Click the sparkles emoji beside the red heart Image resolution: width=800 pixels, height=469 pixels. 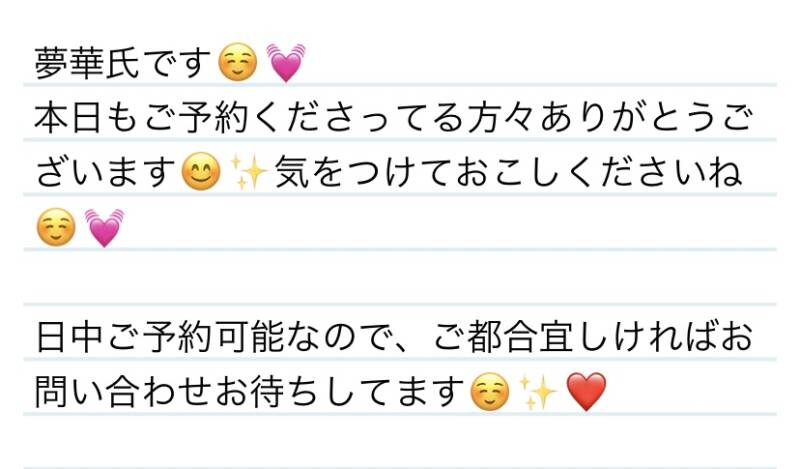pyautogui.click(x=538, y=392)
